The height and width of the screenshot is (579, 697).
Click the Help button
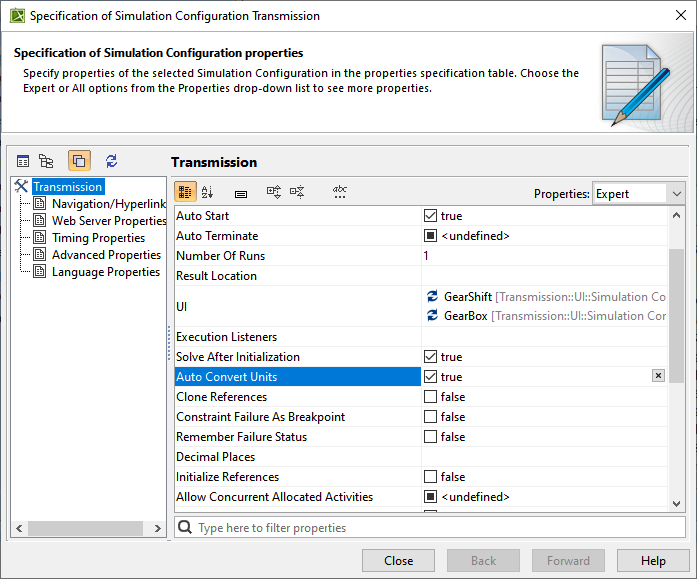click(x=653, y=561)
